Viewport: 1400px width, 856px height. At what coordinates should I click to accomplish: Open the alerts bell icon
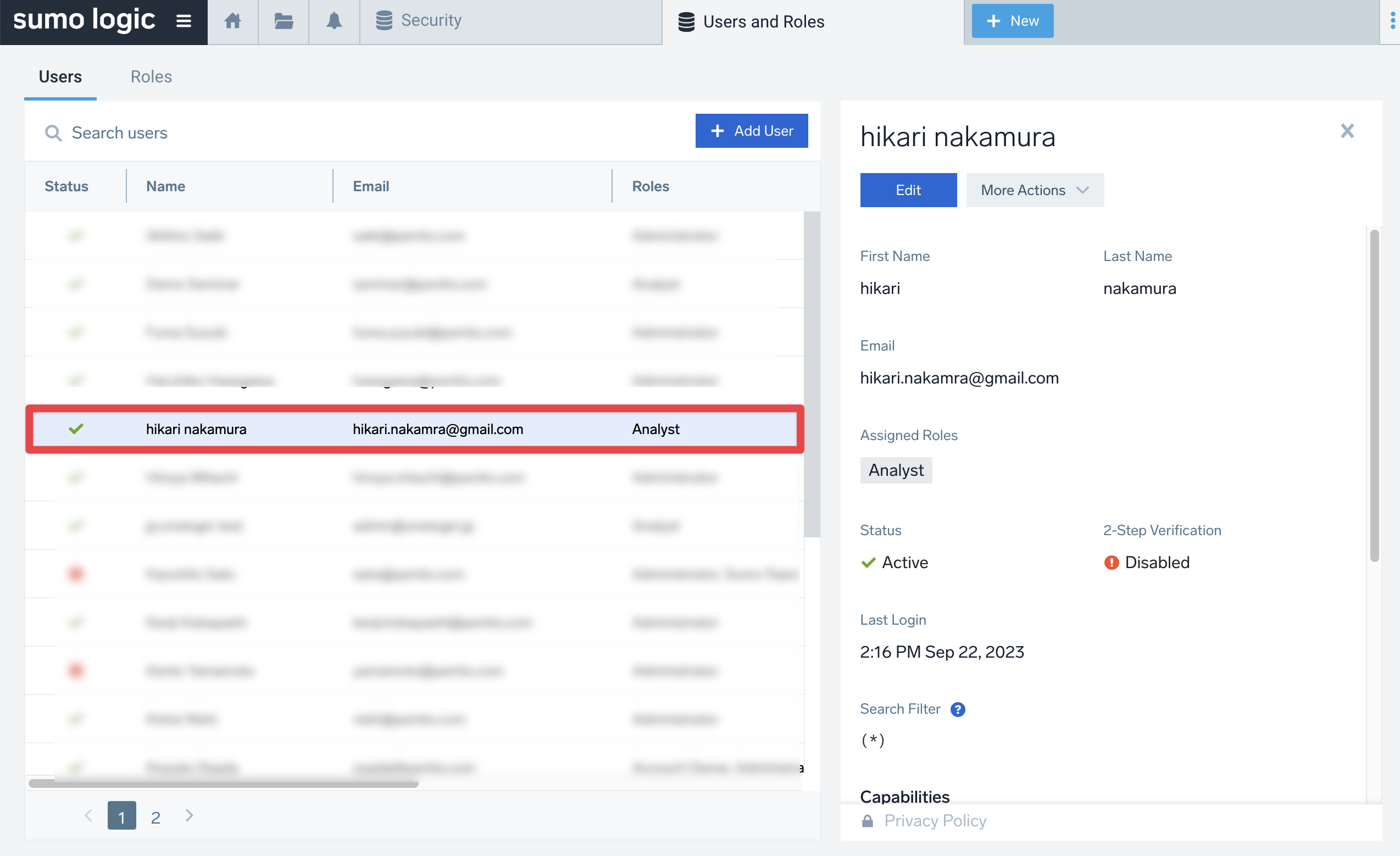(334, 21)
